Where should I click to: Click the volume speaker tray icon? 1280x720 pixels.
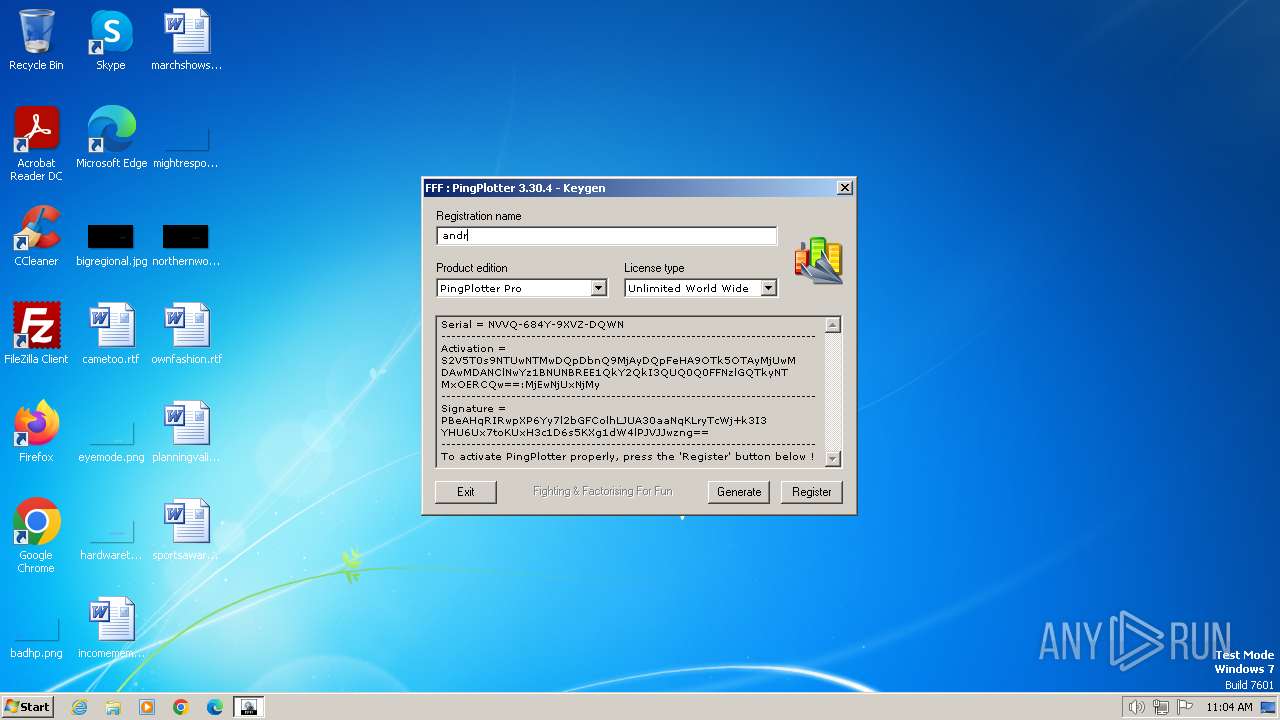pos(1136,707)
